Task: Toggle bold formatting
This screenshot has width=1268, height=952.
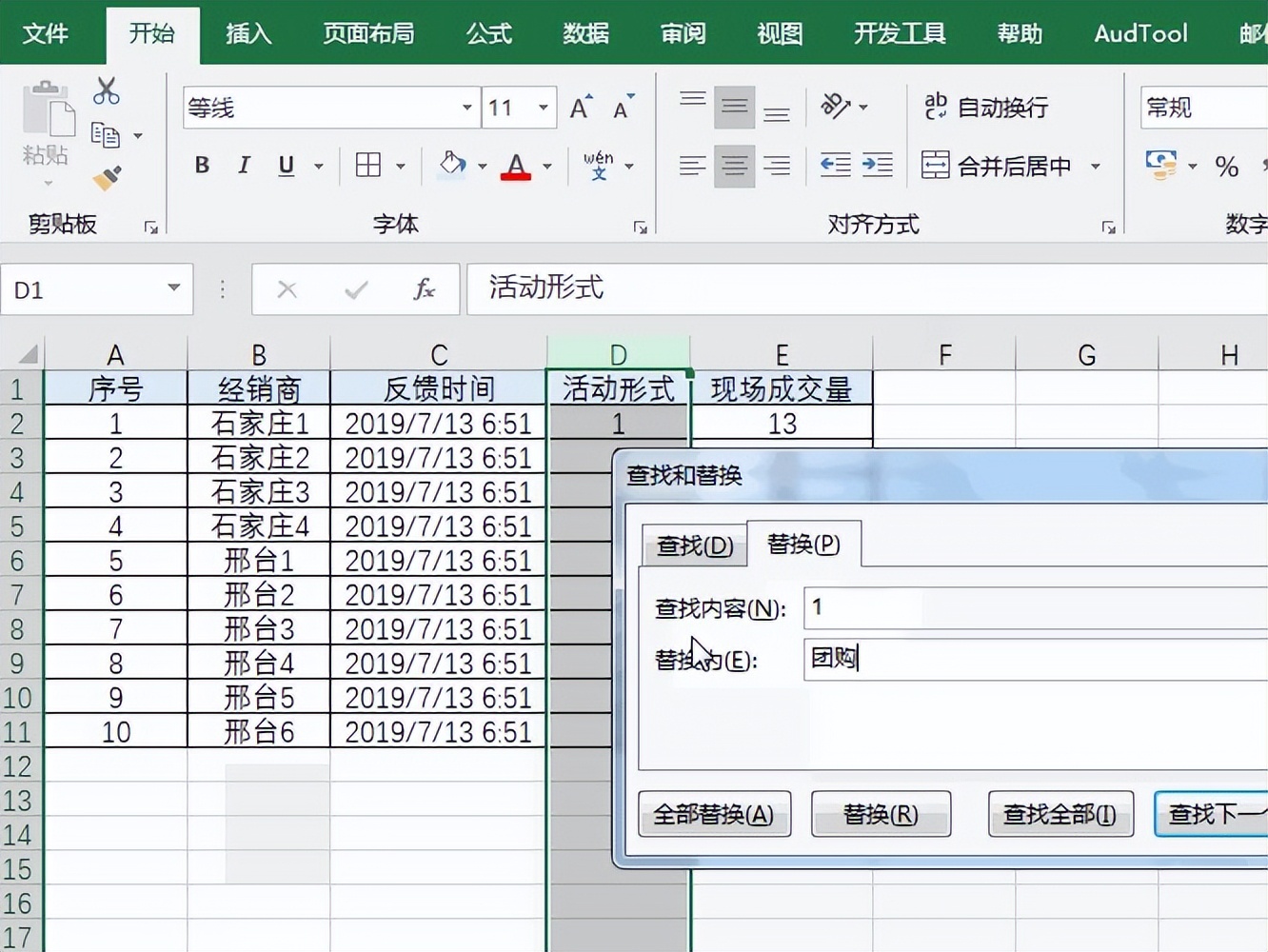Action: (201, 165)
